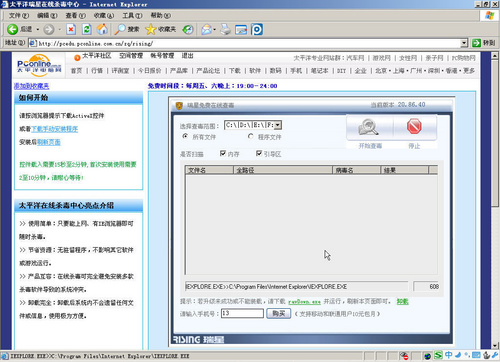
Task: Open the 编辑 (Edit) menu
Action: click(47, 15)
